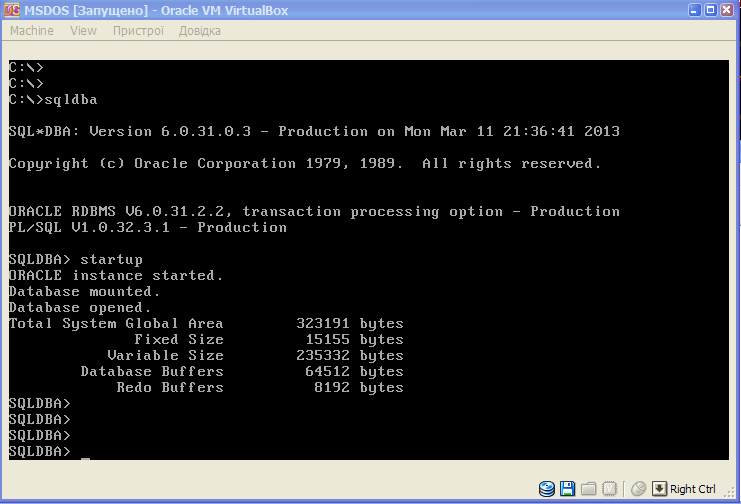Open the Пристрої menu

tap(138, 31)
